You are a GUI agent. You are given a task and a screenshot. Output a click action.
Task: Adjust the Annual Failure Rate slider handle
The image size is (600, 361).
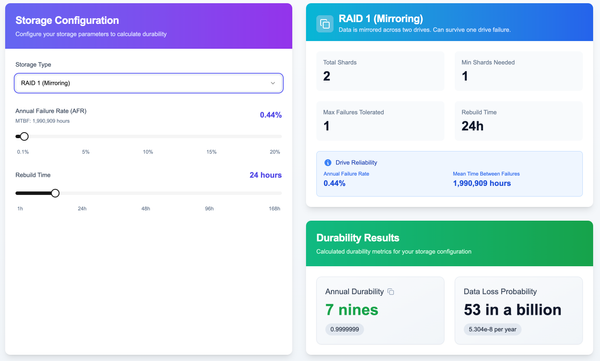[x=24, y=136]
